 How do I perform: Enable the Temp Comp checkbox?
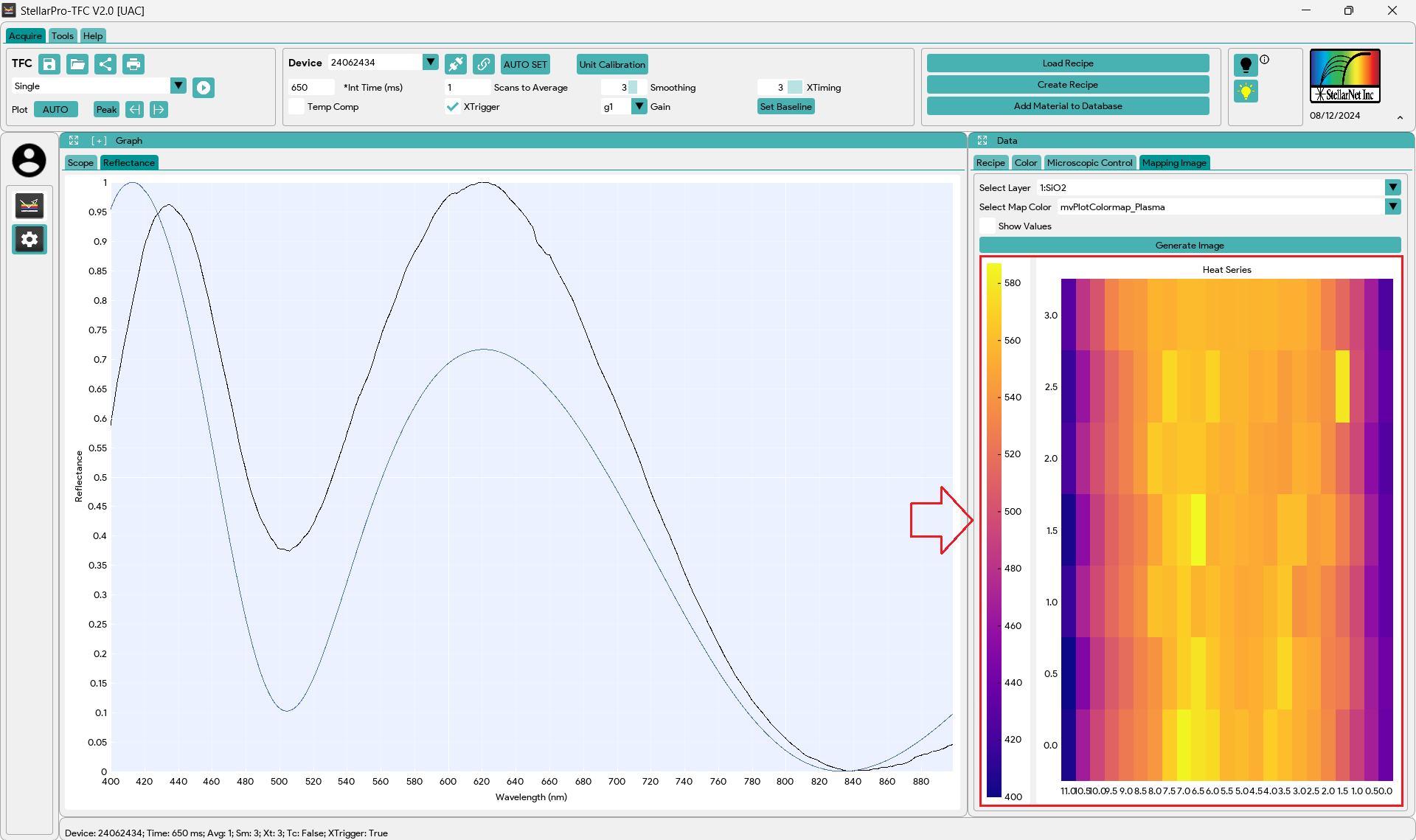coord(296,107)
